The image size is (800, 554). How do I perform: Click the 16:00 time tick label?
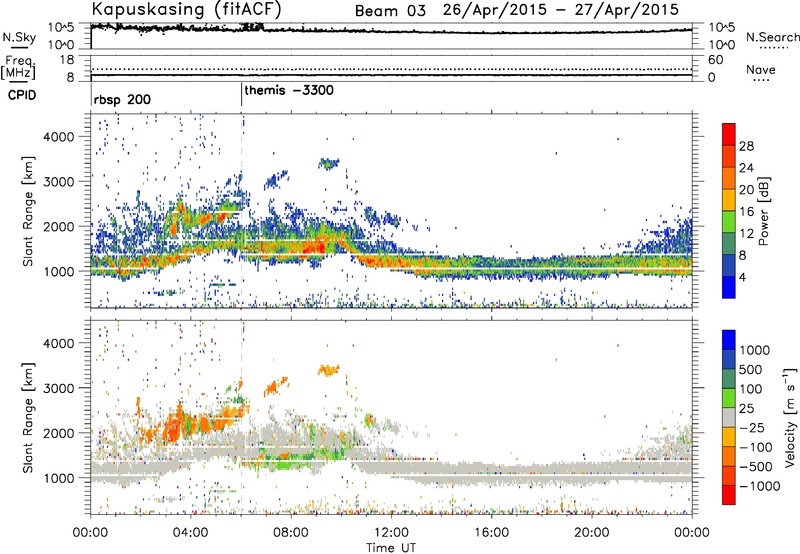click(491, 533)
